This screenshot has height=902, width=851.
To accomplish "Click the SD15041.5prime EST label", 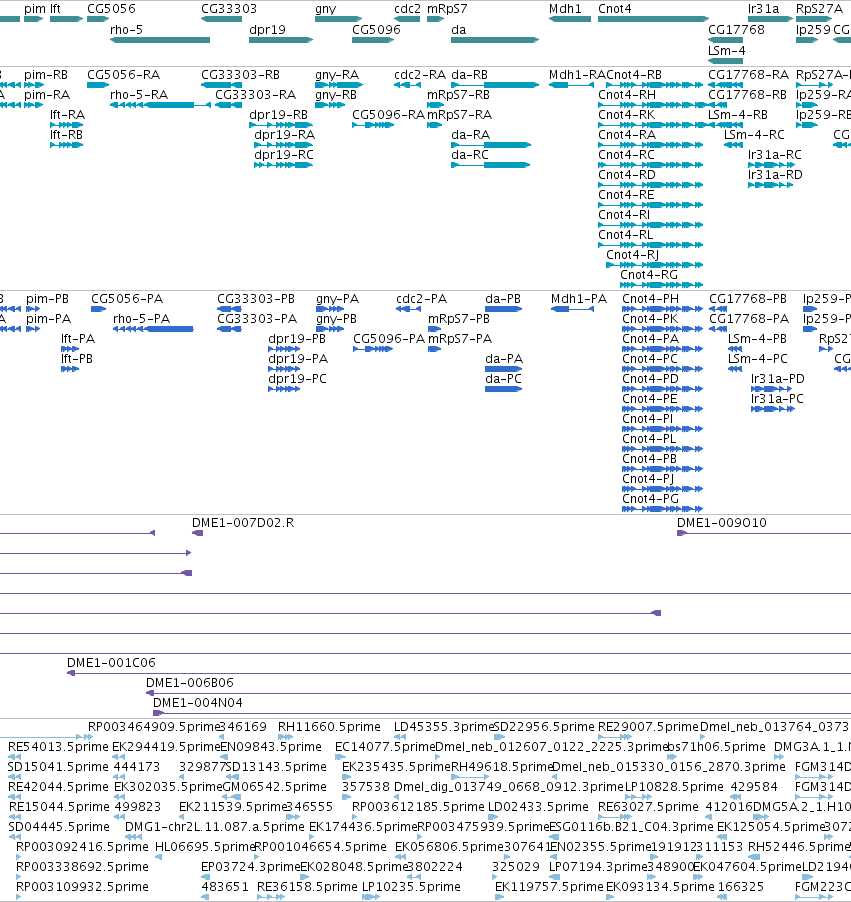I will point(58,766).
